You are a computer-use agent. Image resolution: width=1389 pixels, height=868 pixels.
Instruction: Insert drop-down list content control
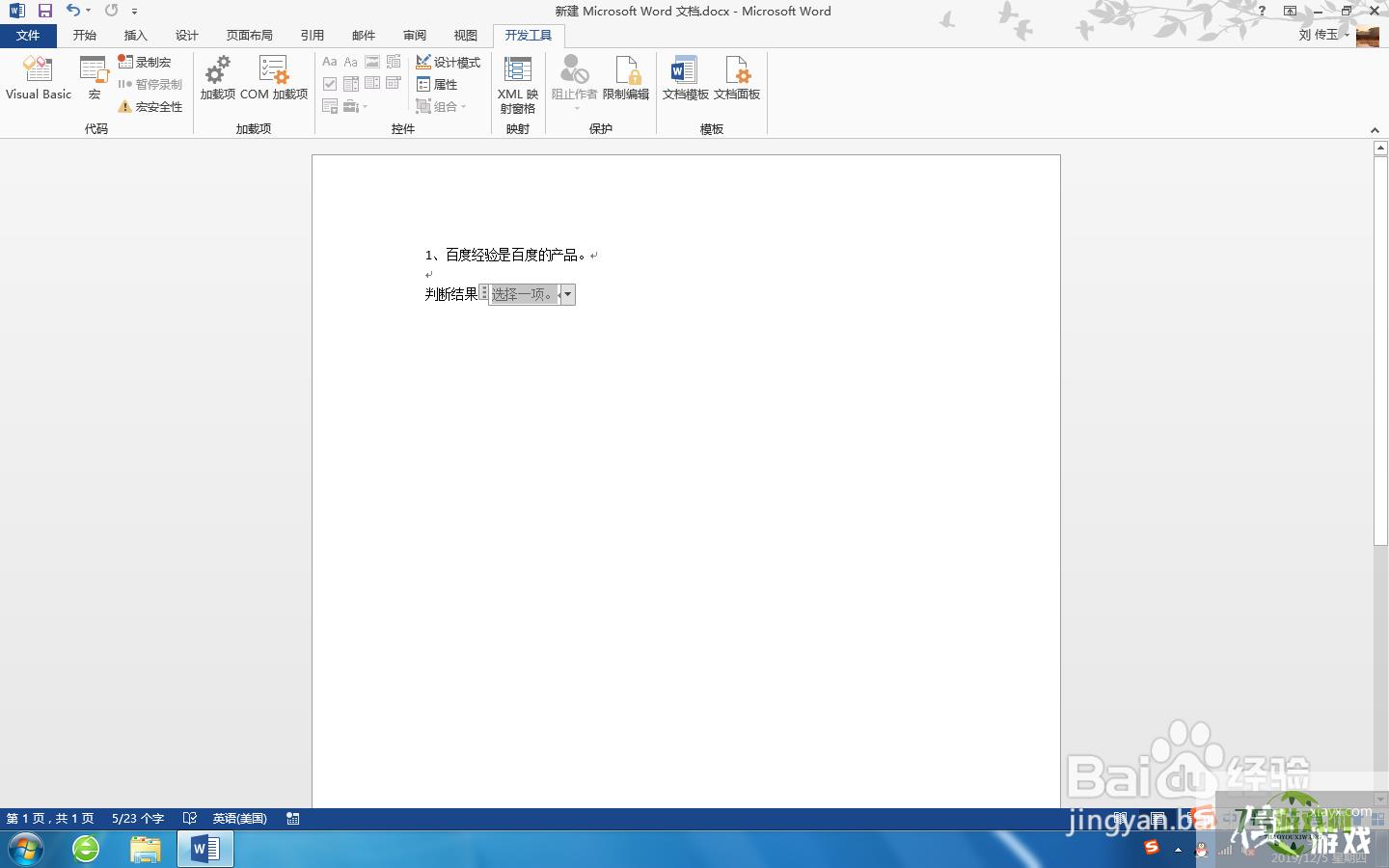coord(372,84)
